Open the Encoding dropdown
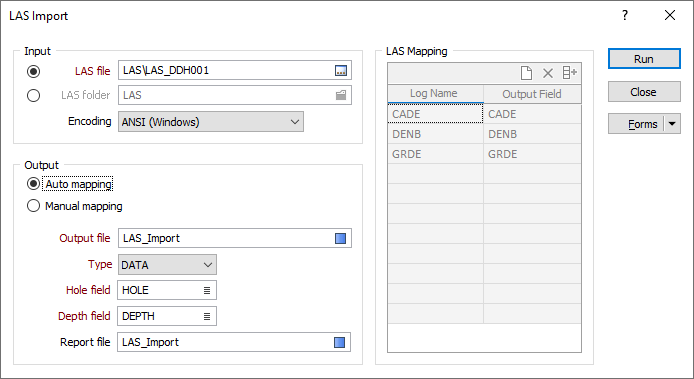The height and width of the screenshot is (379, 694). 211,122
